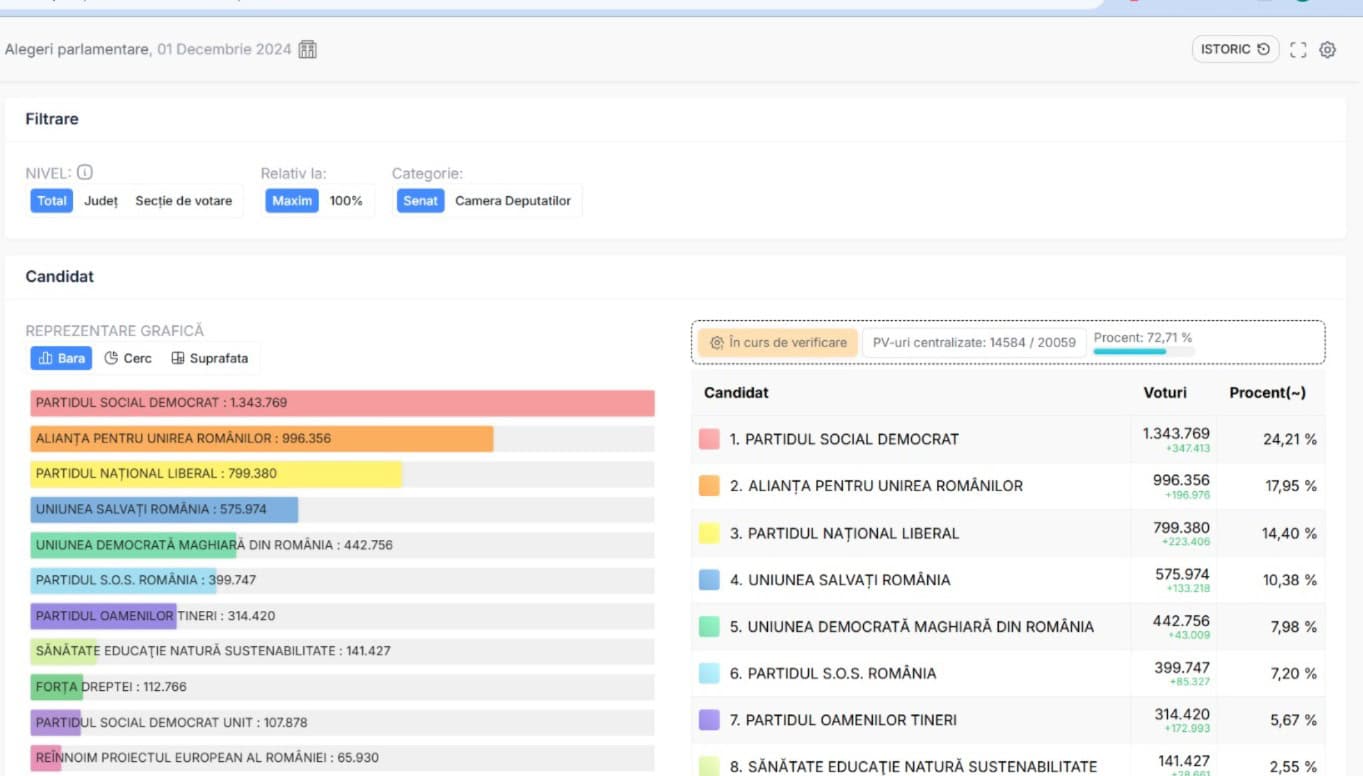This screenshot has height=776, width=1363.
Task: Select table row 7. PARTIDUL OAMENILOR TINERI
Action: pos(1008,720)
